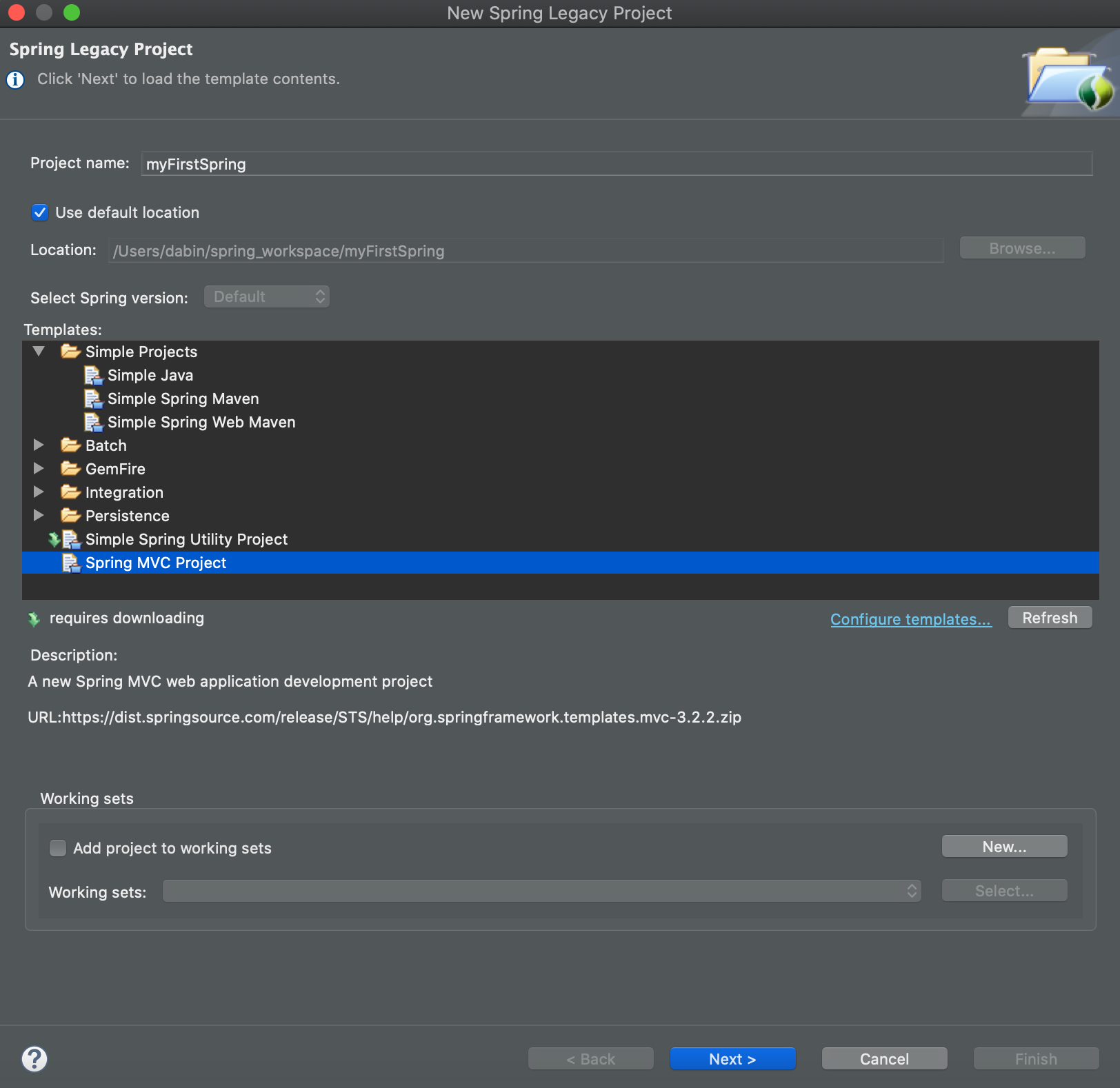Open the Select Spring version dropdown
This screenshot has width=1120, height=1088.
pos(267,296)
